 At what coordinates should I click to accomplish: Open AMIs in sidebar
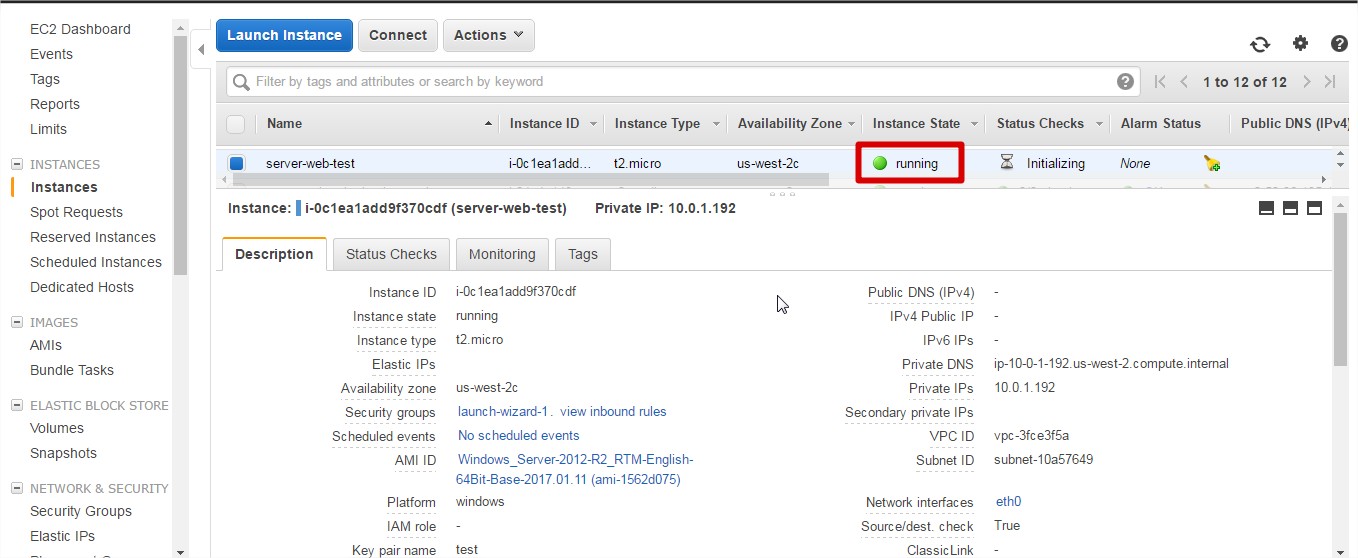[46, 345]
